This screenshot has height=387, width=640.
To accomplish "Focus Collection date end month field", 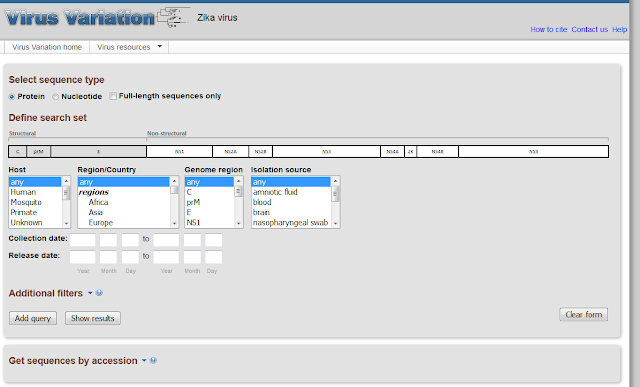I will pyautogui.click(x=192, y=240).
